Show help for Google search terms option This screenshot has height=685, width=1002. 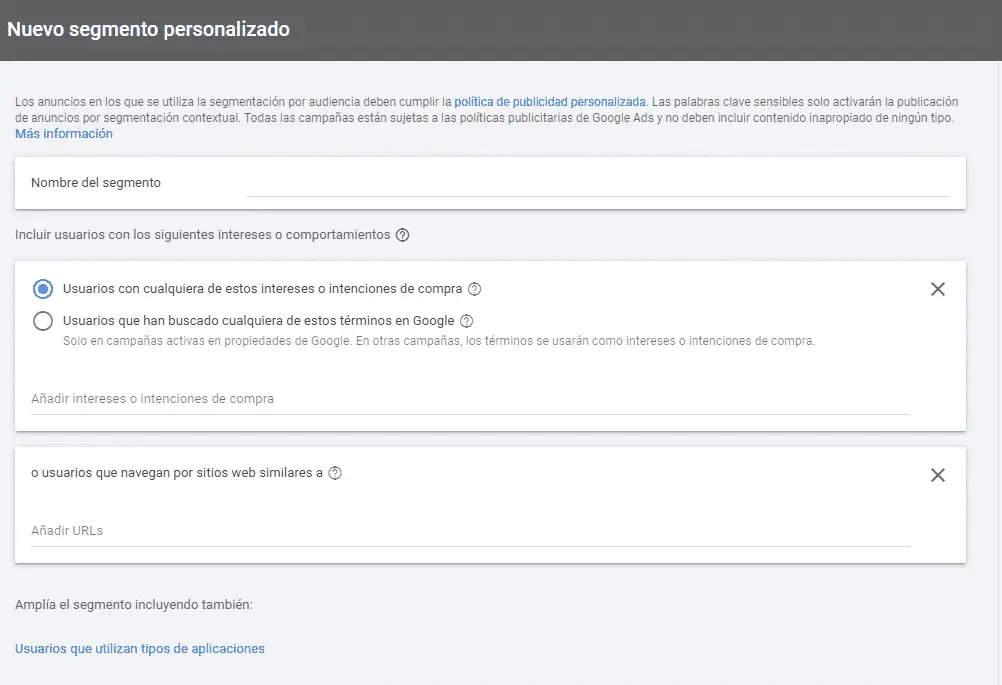coord(466,321)
